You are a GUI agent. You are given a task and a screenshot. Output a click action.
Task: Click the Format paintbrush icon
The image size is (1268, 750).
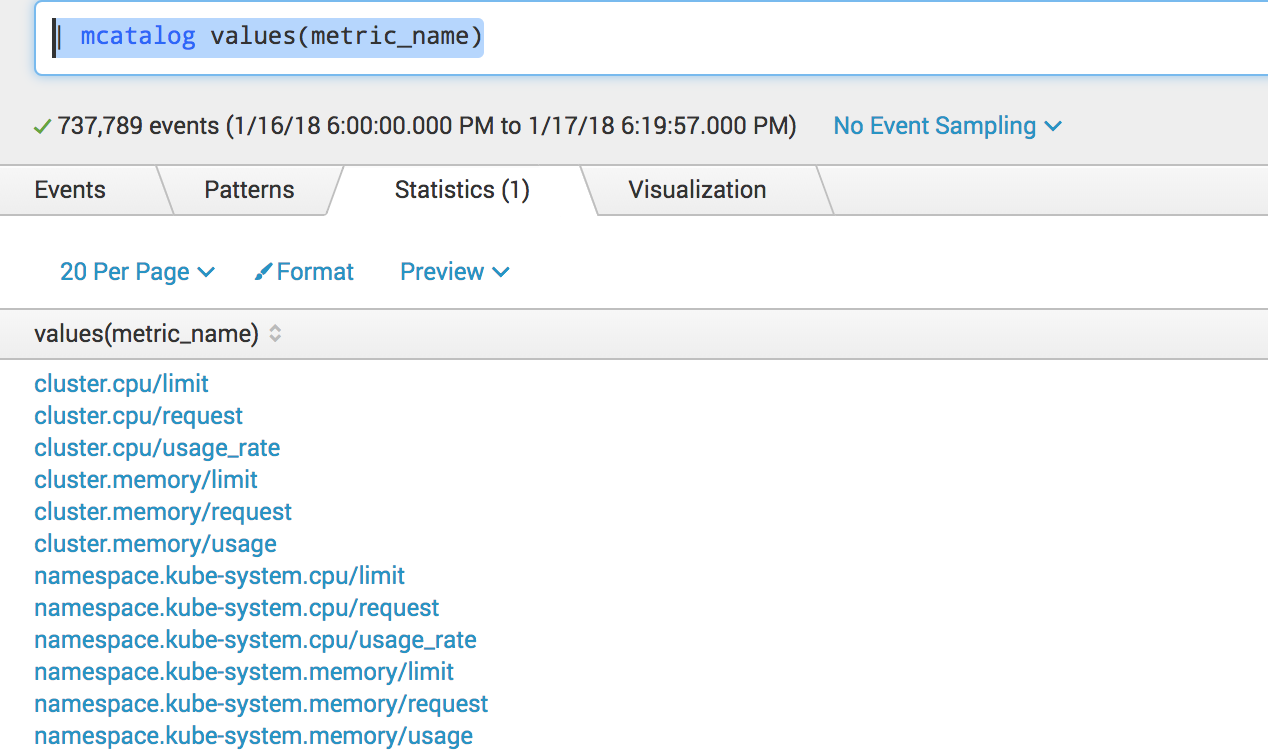point(264,272)
